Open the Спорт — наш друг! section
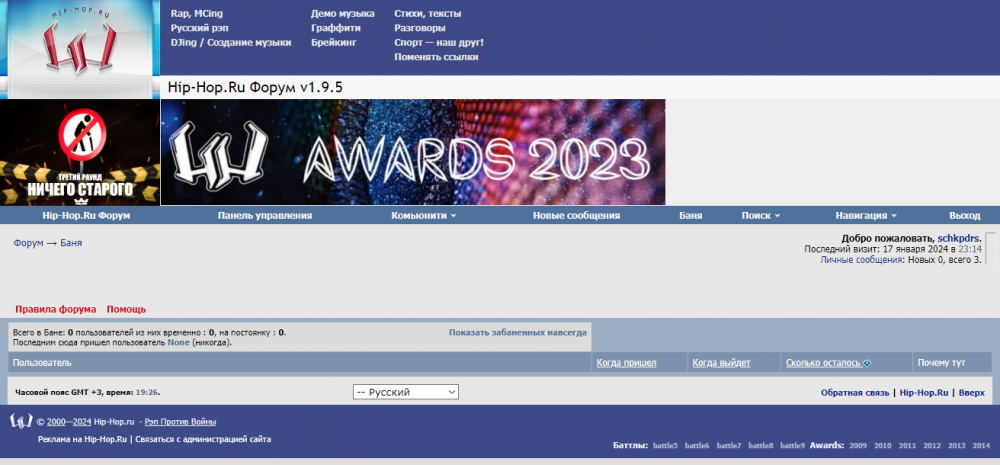The width and height of the screenshot is (1000, 465). [439, 42]
